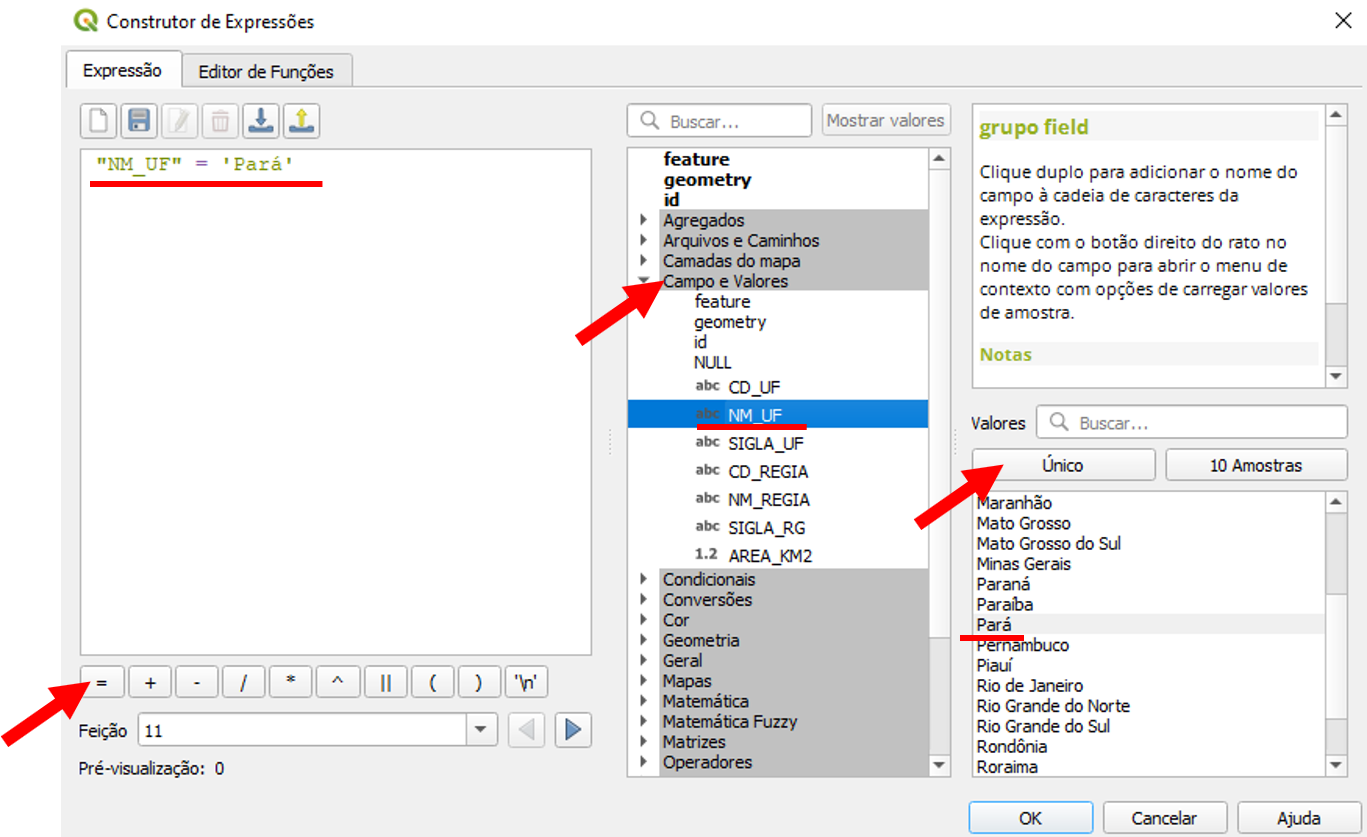Open the Feição dropdown list
The width and height of the screenshot is (1367, 837).
482,730
